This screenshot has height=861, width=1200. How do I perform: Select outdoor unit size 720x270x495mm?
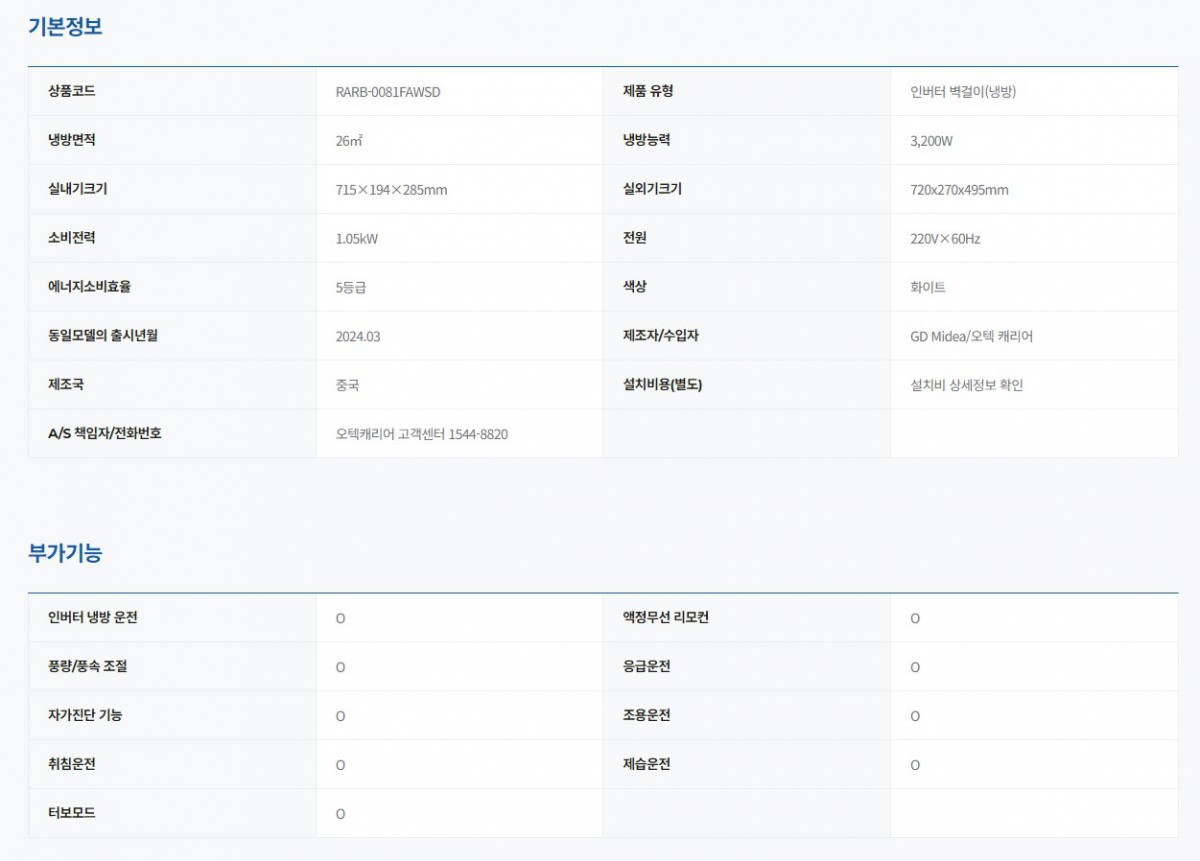coord(952,190)
